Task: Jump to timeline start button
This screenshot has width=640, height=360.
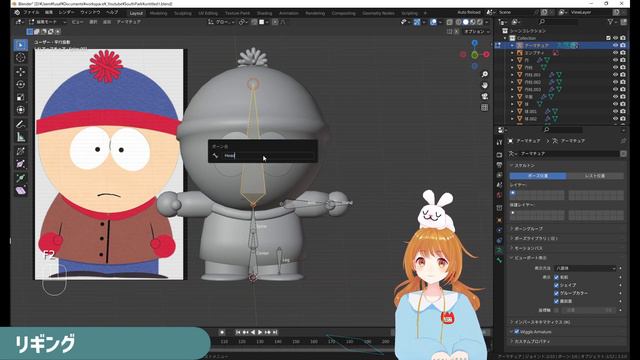Action: click(x=238, y=332)
